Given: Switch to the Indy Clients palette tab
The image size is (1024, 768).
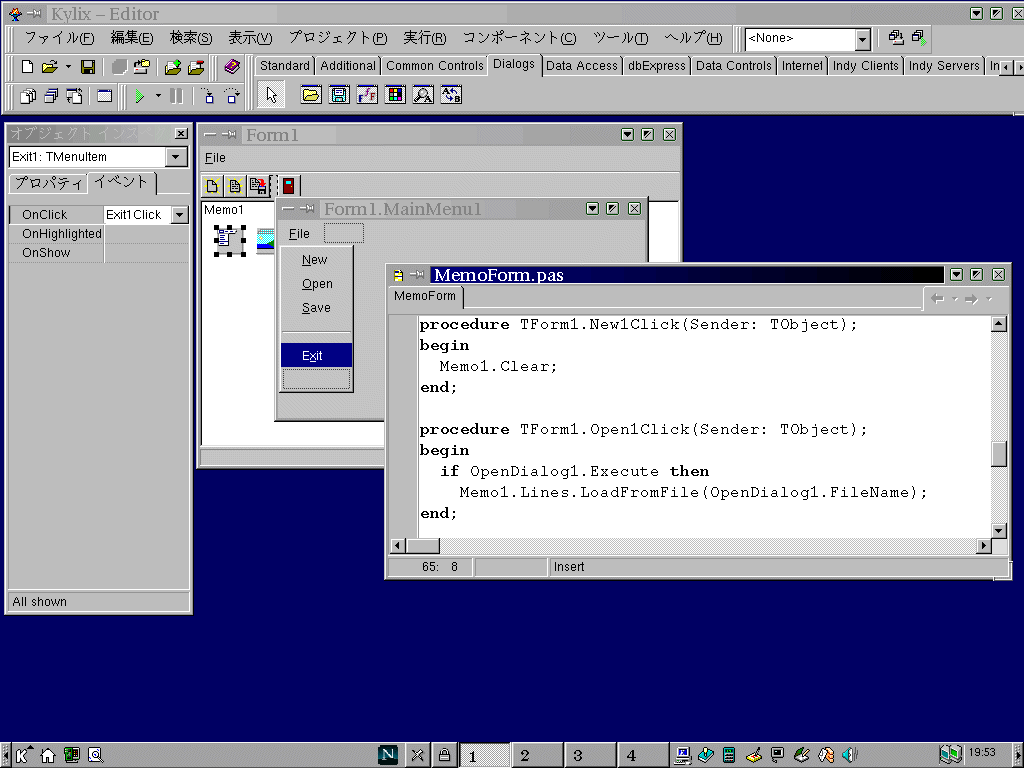Looking at the screenshot, I should click(865, 65).
